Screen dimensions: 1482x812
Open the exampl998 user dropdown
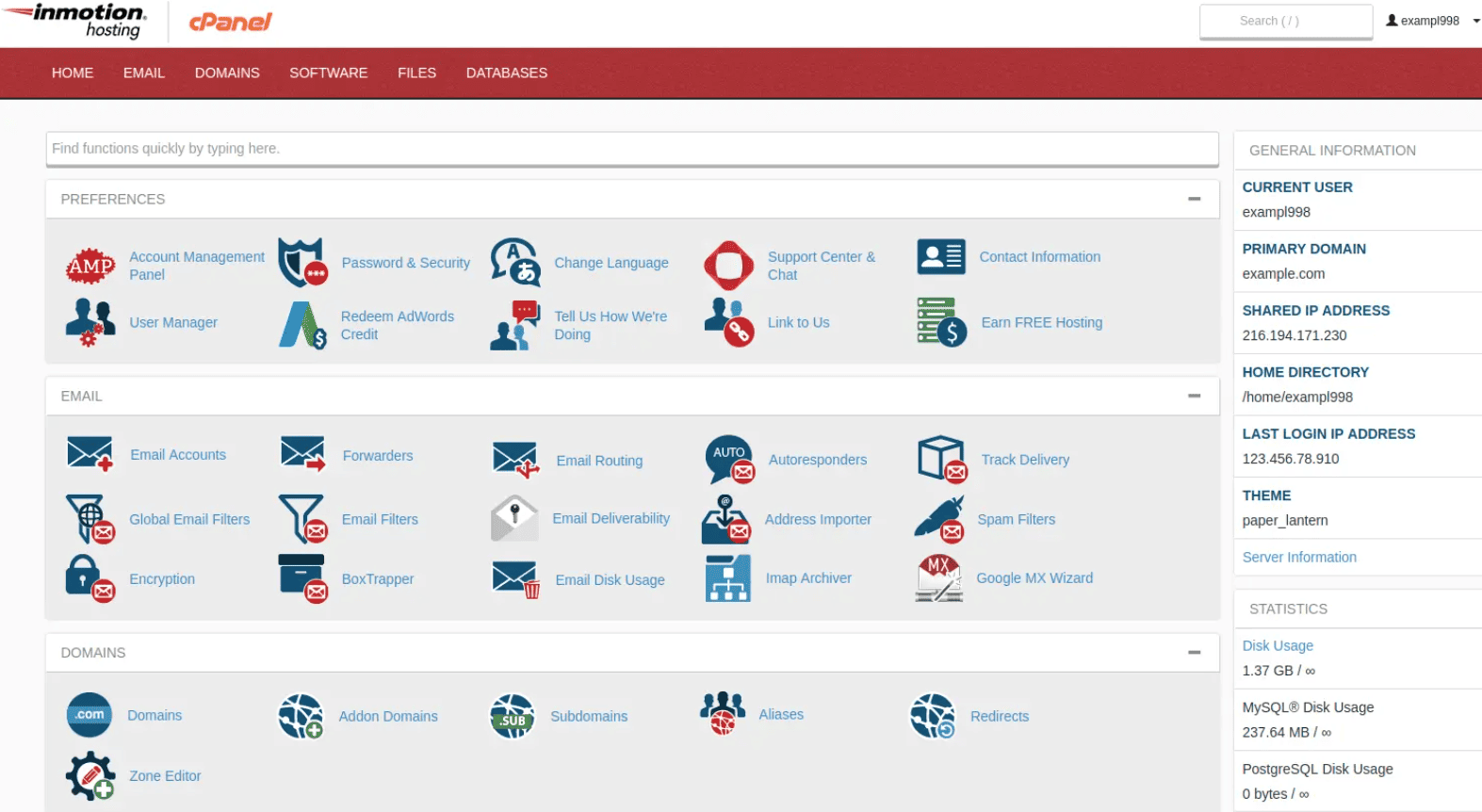pos(1432,21)
